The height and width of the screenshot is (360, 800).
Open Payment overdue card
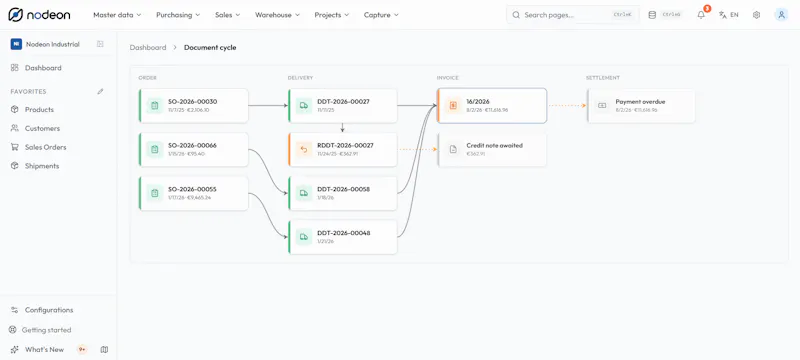(x=641, y=106)
